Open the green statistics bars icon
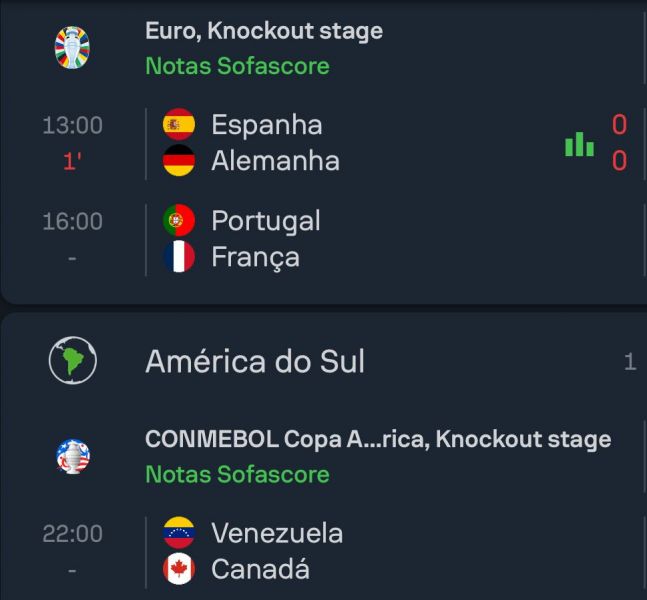The height and width of the screenshot is (600, 647). coord(579,143)
